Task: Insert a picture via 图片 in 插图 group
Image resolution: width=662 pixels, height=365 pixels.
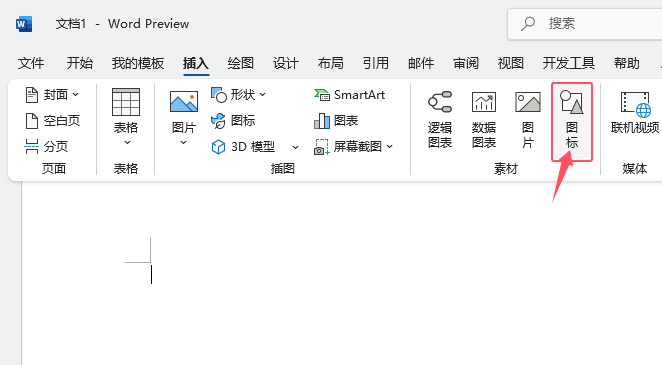Action: click(x=184, y=110)
